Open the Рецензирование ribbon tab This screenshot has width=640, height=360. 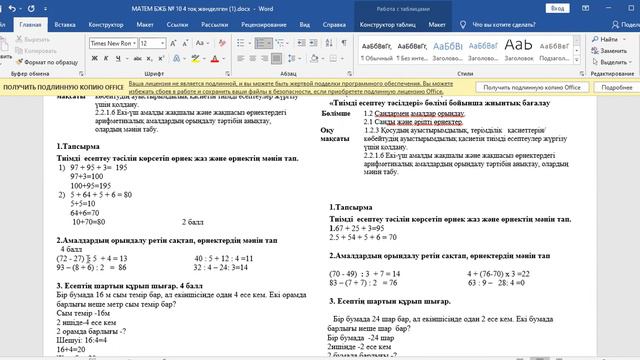point(263,24)
